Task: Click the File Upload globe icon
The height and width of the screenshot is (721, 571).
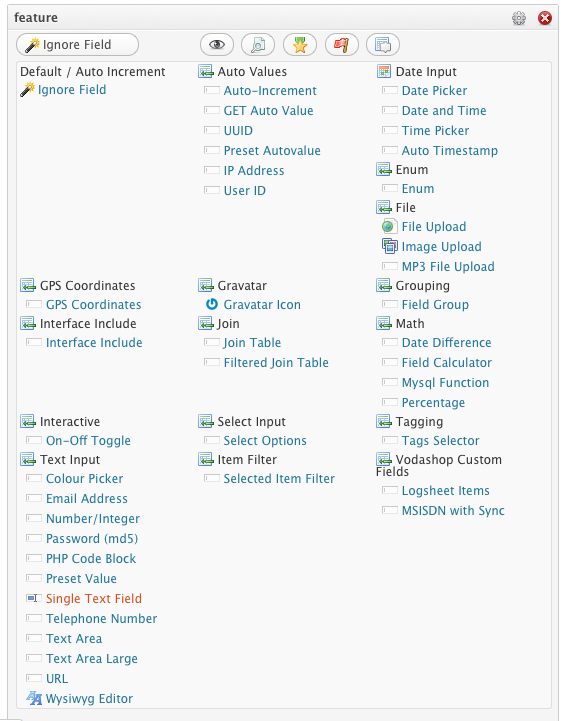Action: tap(389, 226)
